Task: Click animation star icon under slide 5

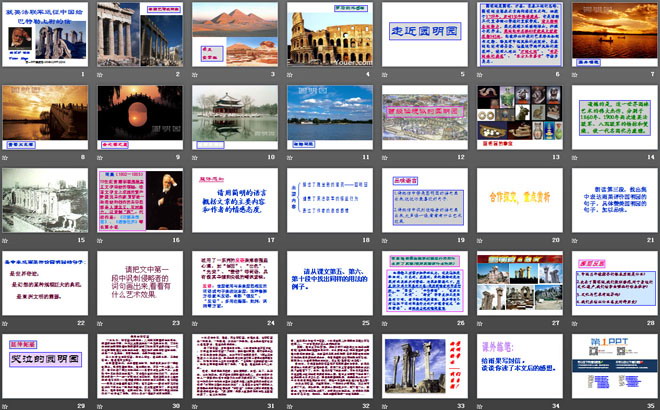Action: (385, 75)
